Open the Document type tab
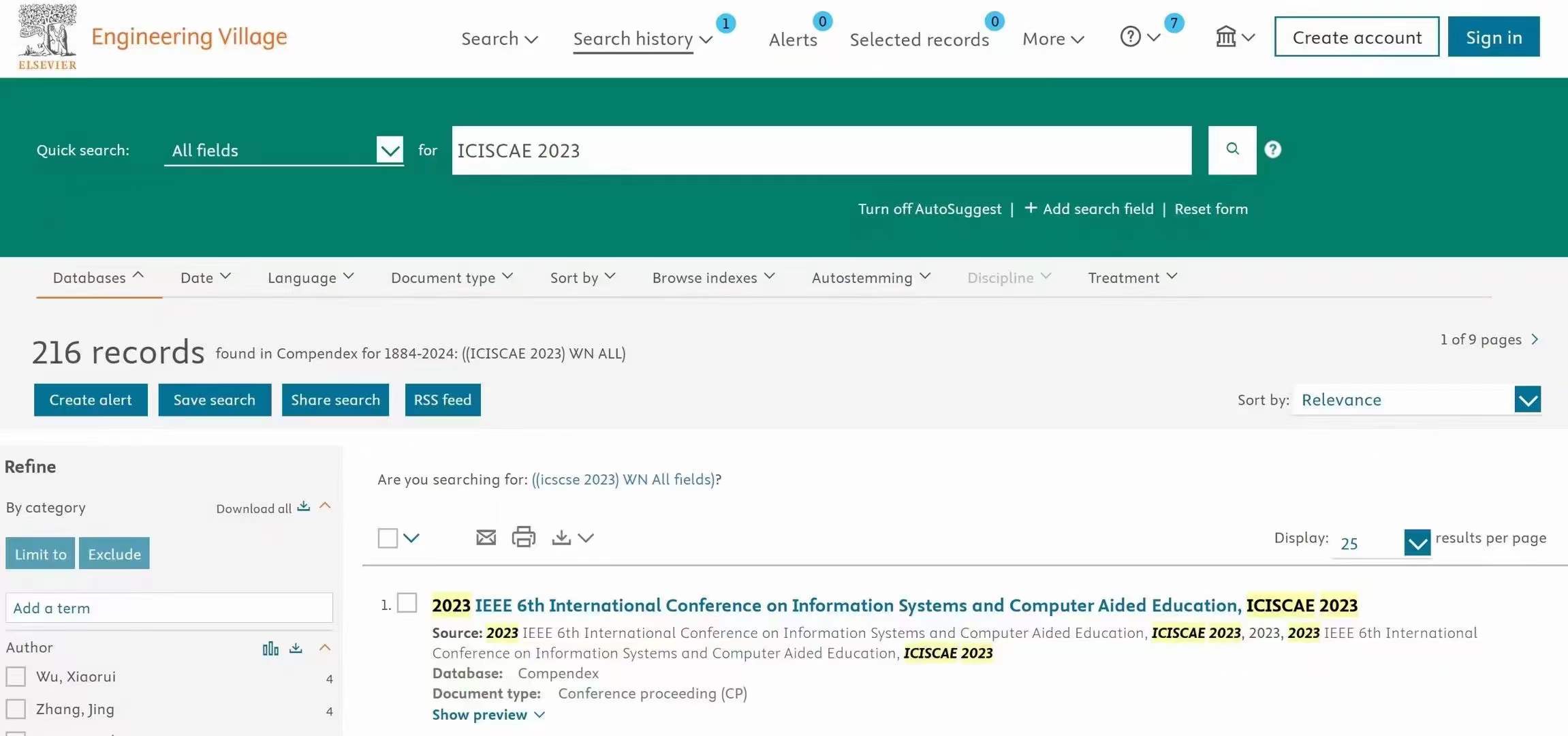 (452, 277)
